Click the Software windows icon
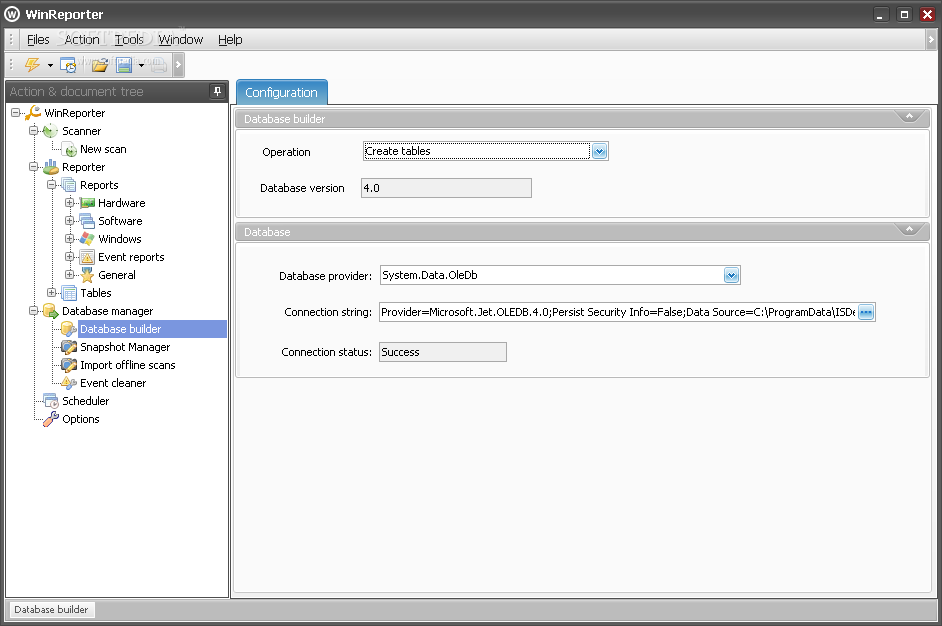 pyautogui.click(x=87, y=220)
